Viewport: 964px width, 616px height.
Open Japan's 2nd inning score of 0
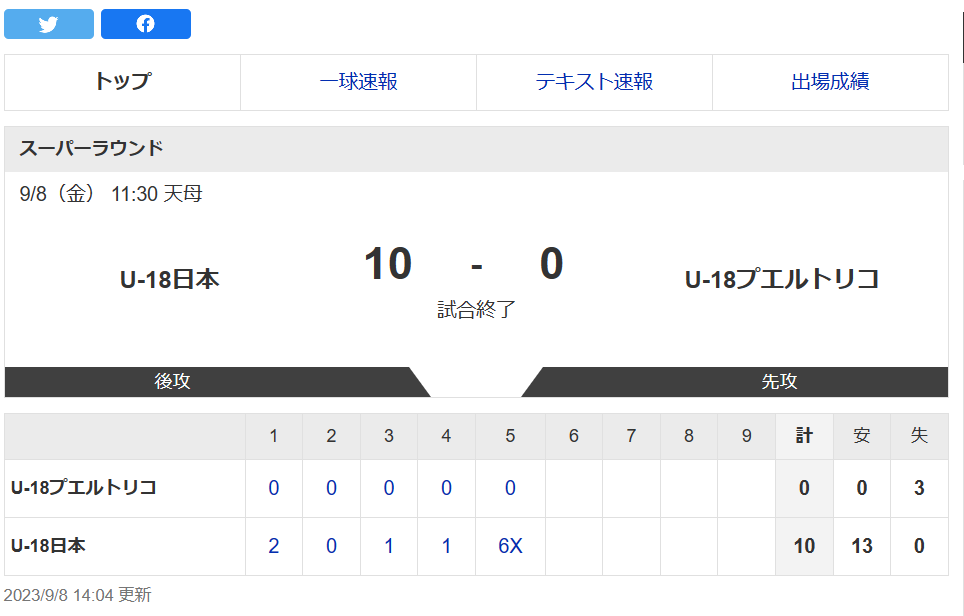point(331,546)
